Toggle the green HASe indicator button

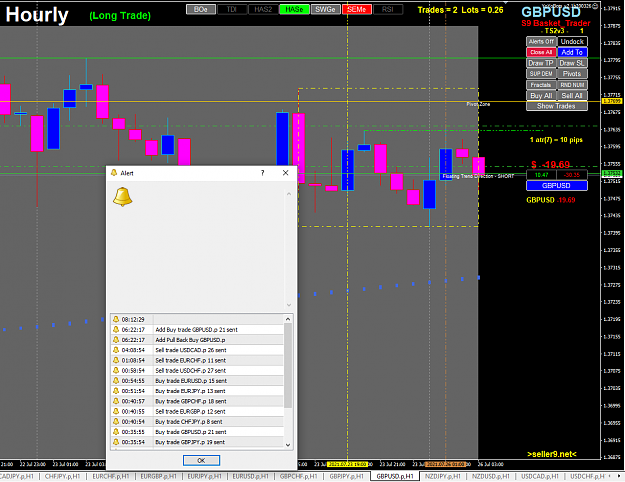coord(294,9)
